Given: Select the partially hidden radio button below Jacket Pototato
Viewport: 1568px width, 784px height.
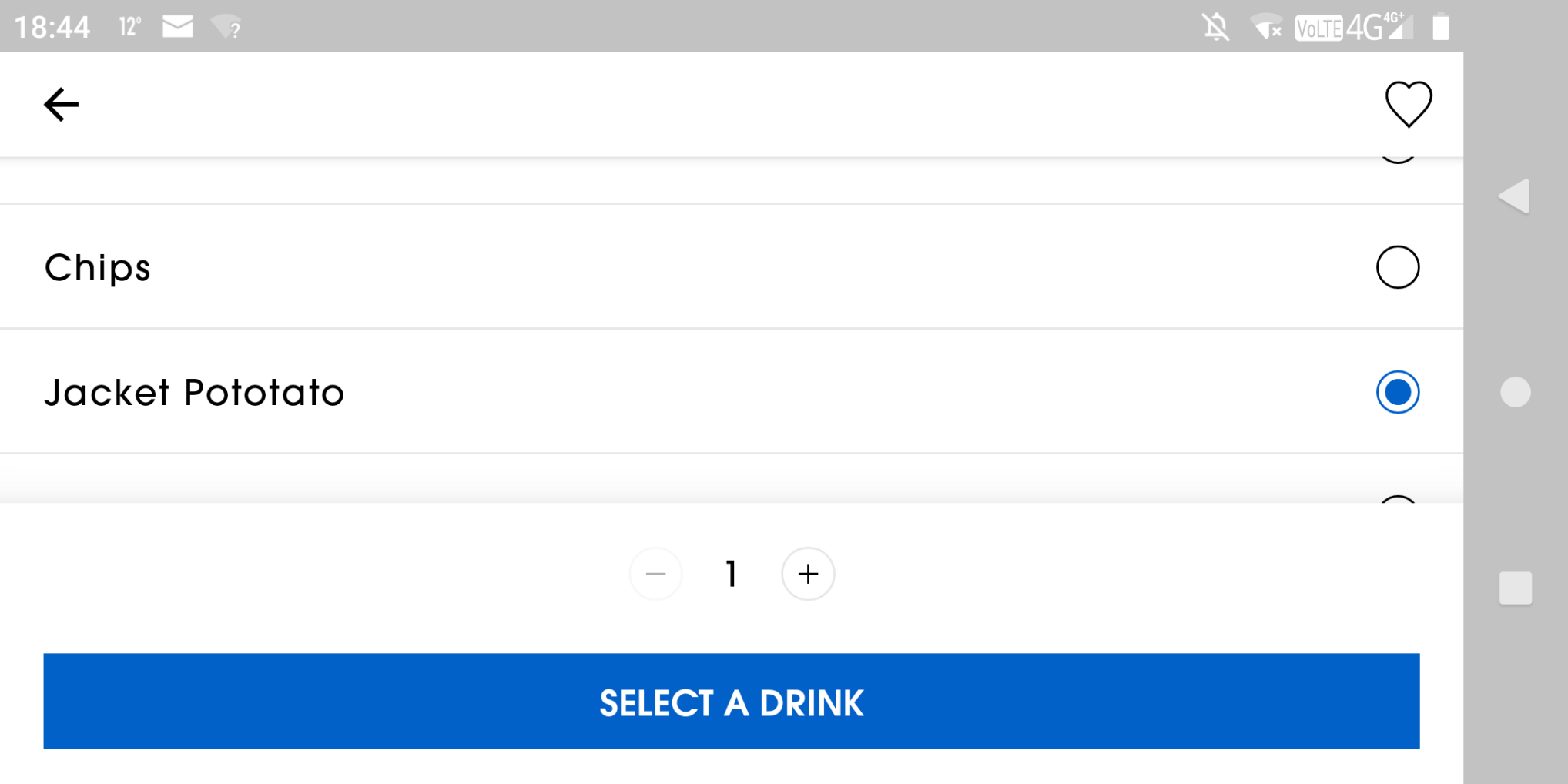Looking at the screenshot, I should 1397,499.
